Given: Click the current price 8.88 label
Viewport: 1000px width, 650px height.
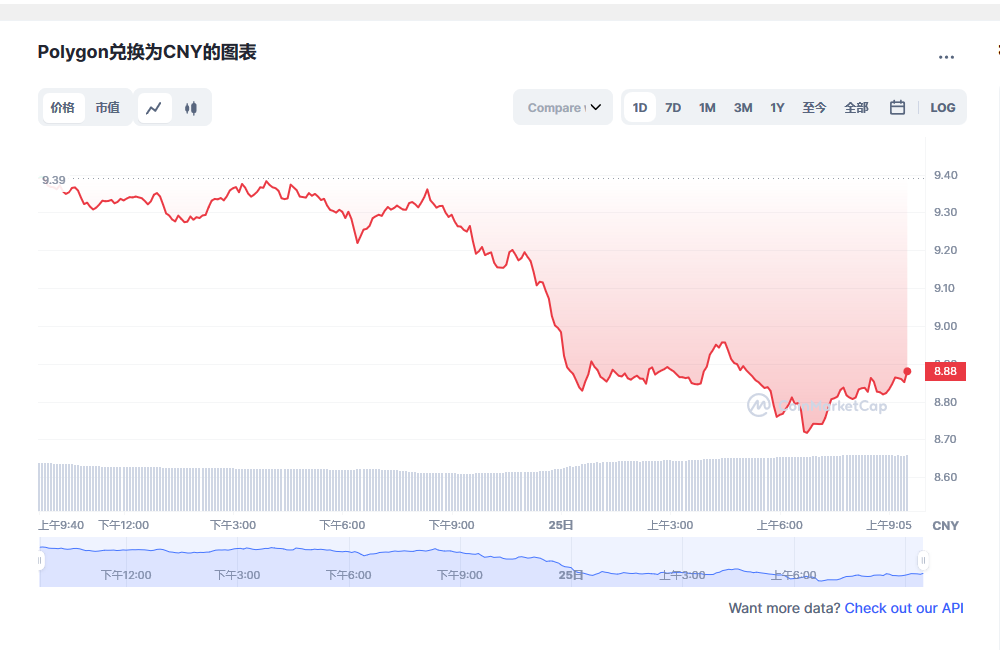Looking at the screenshot, I should [945, 371].
